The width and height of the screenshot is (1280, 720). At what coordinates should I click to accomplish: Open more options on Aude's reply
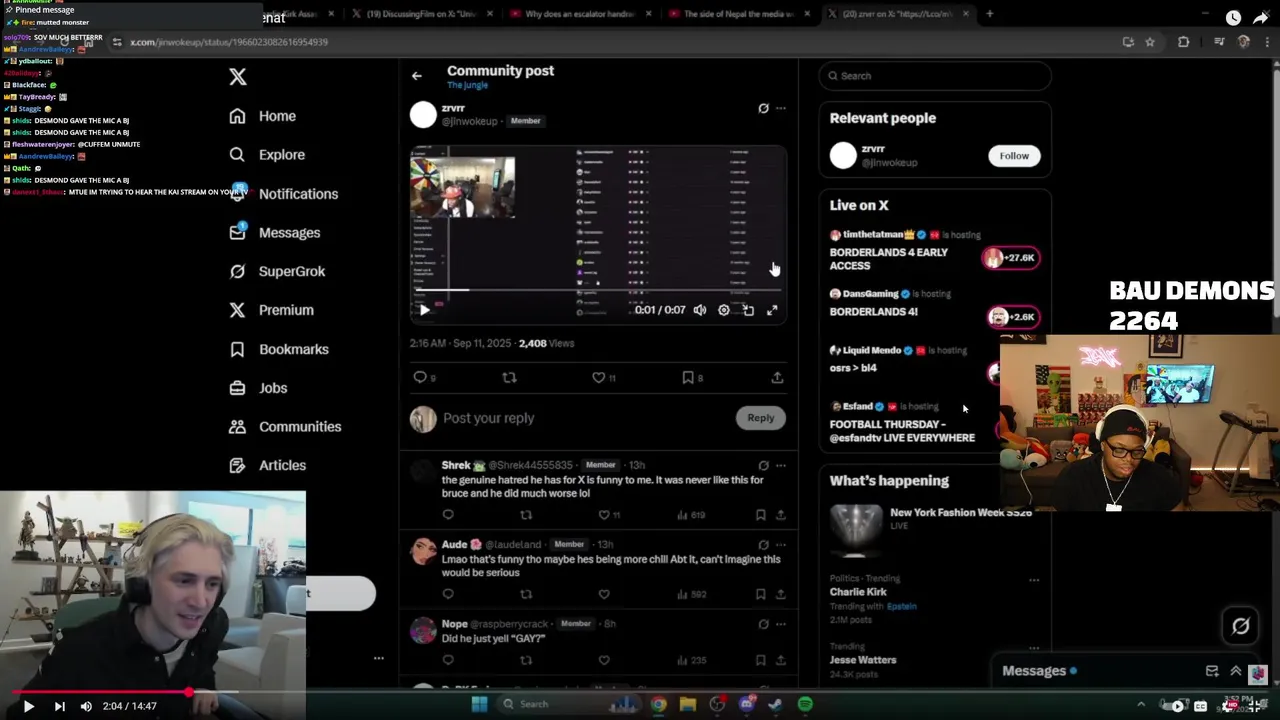point(781,545)
